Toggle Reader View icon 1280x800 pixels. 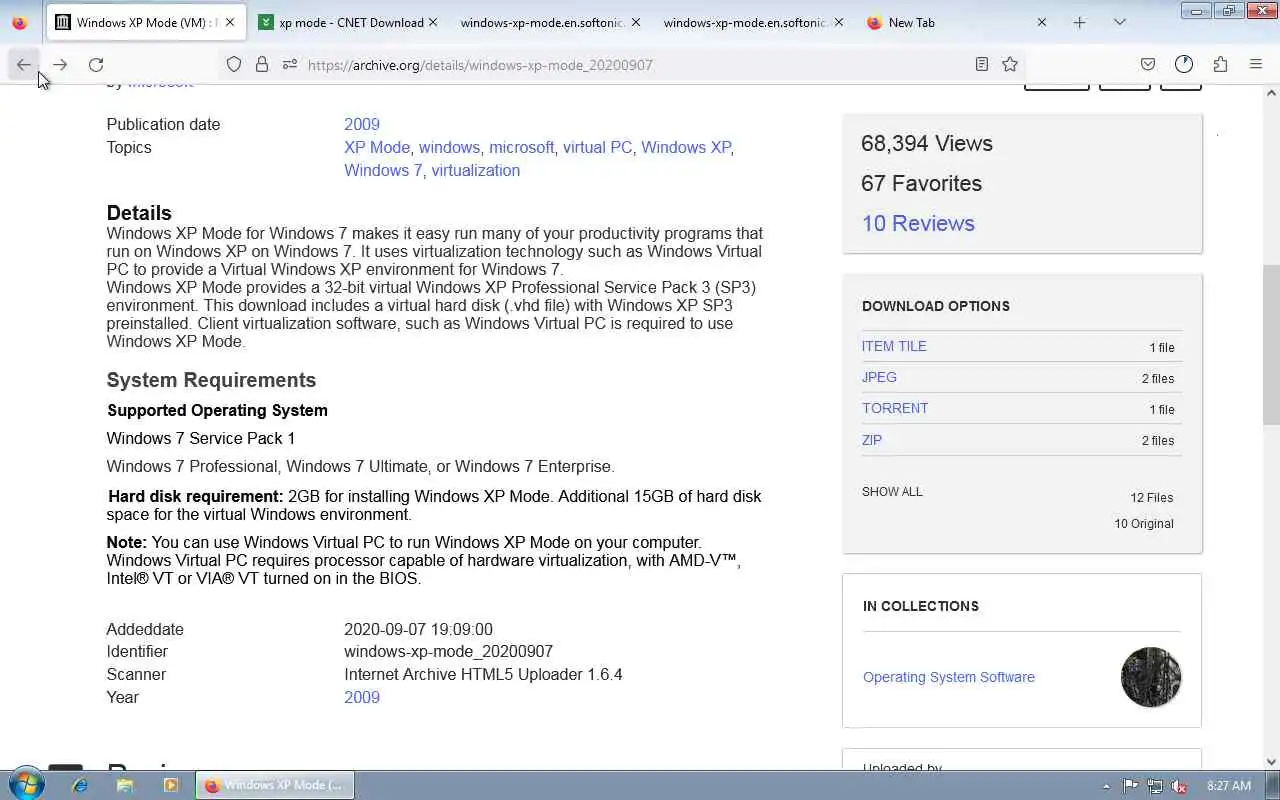[982, 64]
